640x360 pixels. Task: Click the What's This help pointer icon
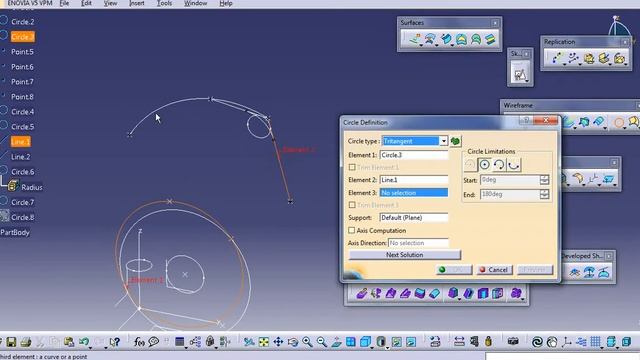click(115, 342)
